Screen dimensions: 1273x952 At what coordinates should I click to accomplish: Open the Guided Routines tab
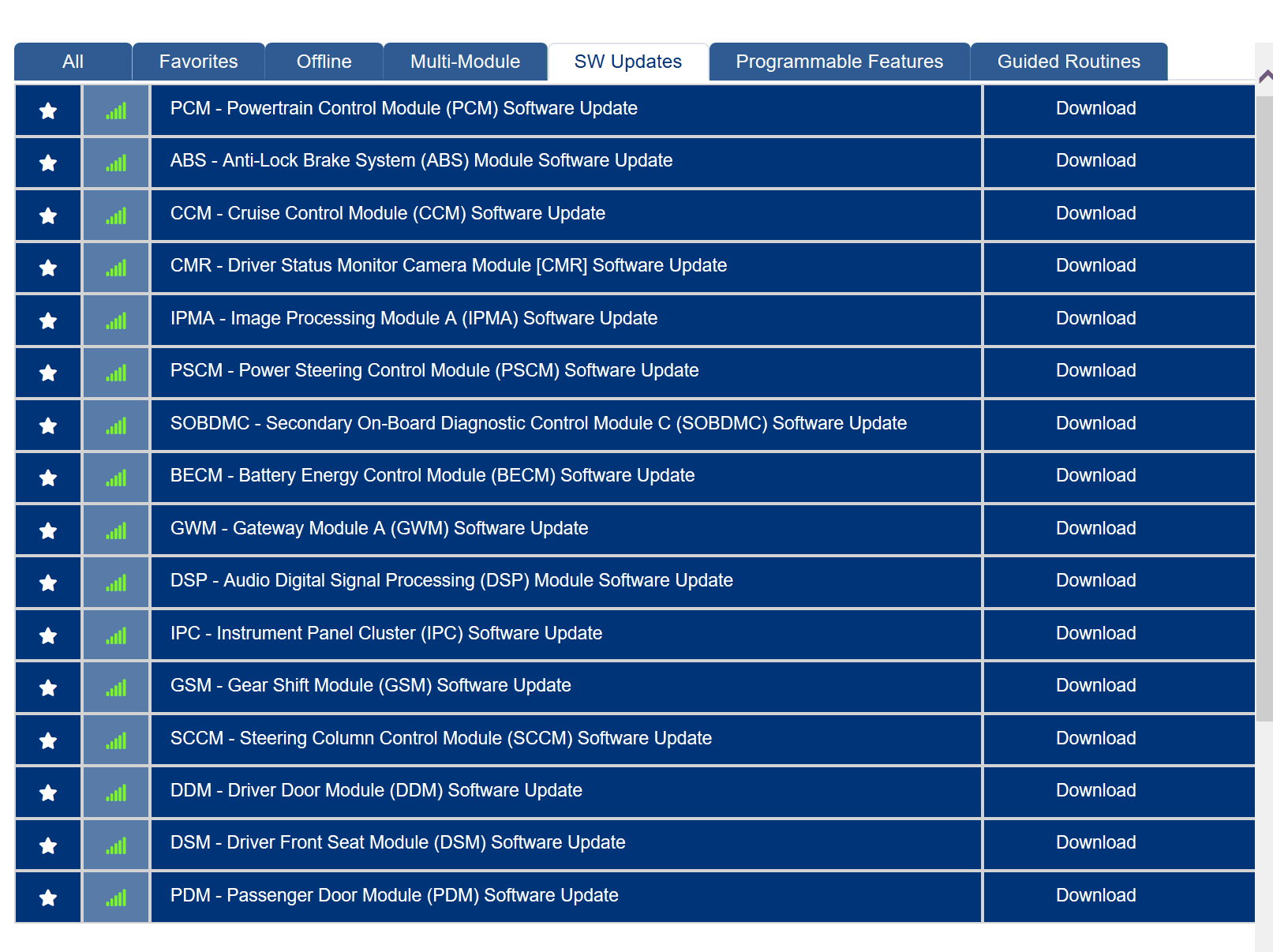(1069, 61)
